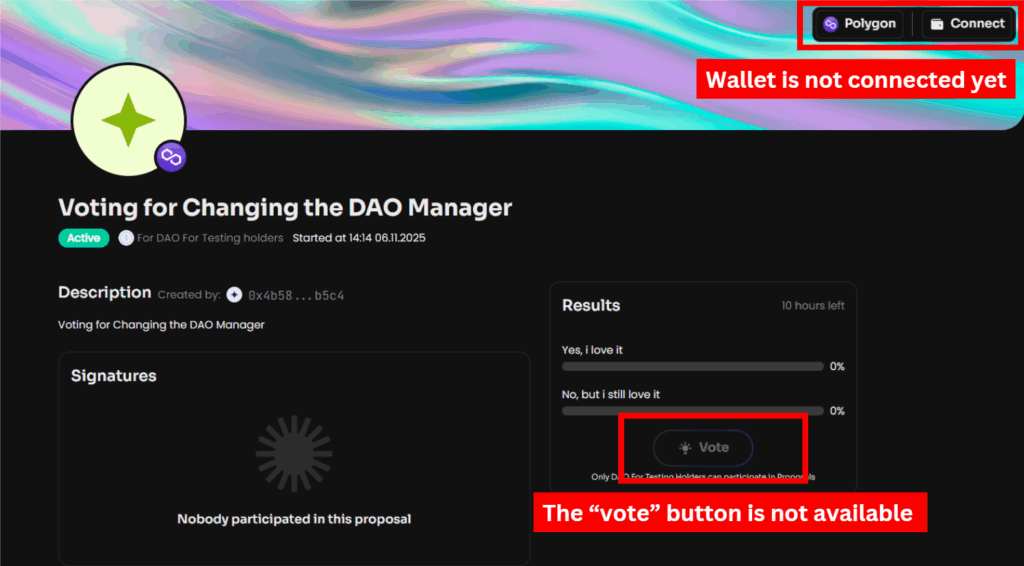The width and height of the screenshot is (1024, 566).
Task: Select the "Yes, i love it" option
Action: point(599,350)
